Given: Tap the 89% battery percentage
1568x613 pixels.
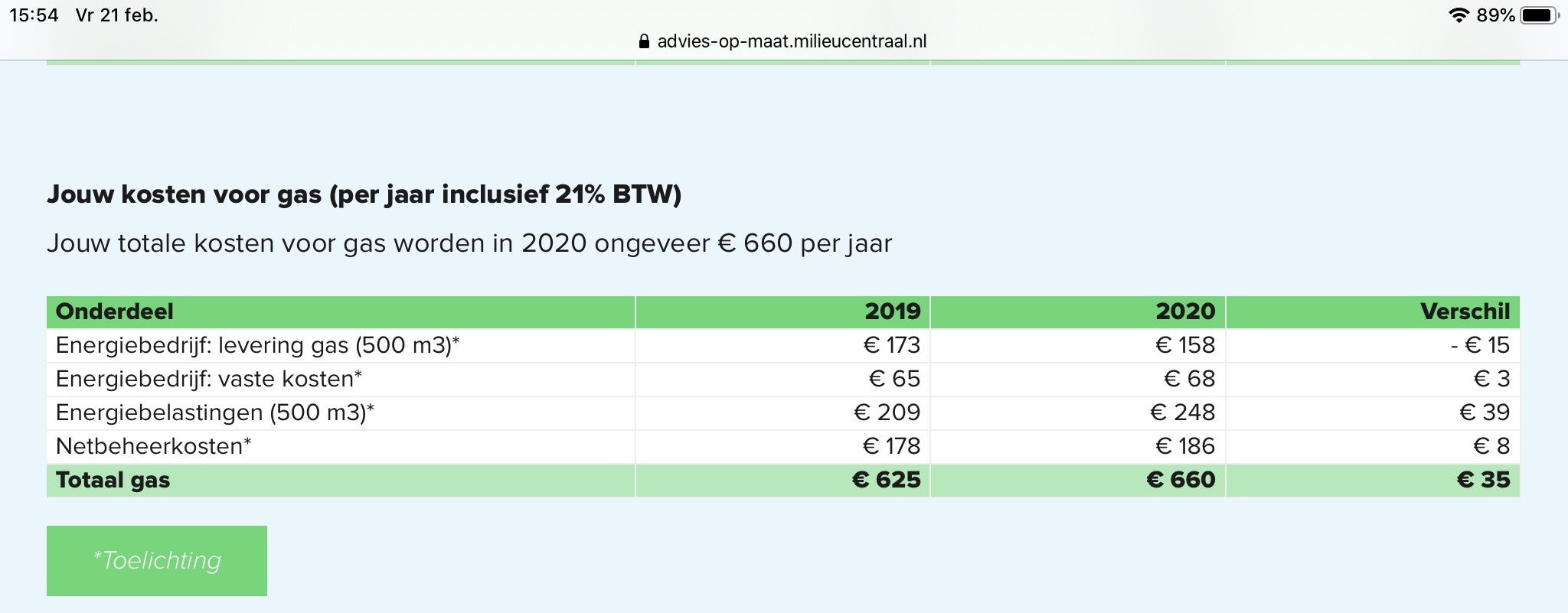Looking at the screenshot, I should click(1495, 15).
